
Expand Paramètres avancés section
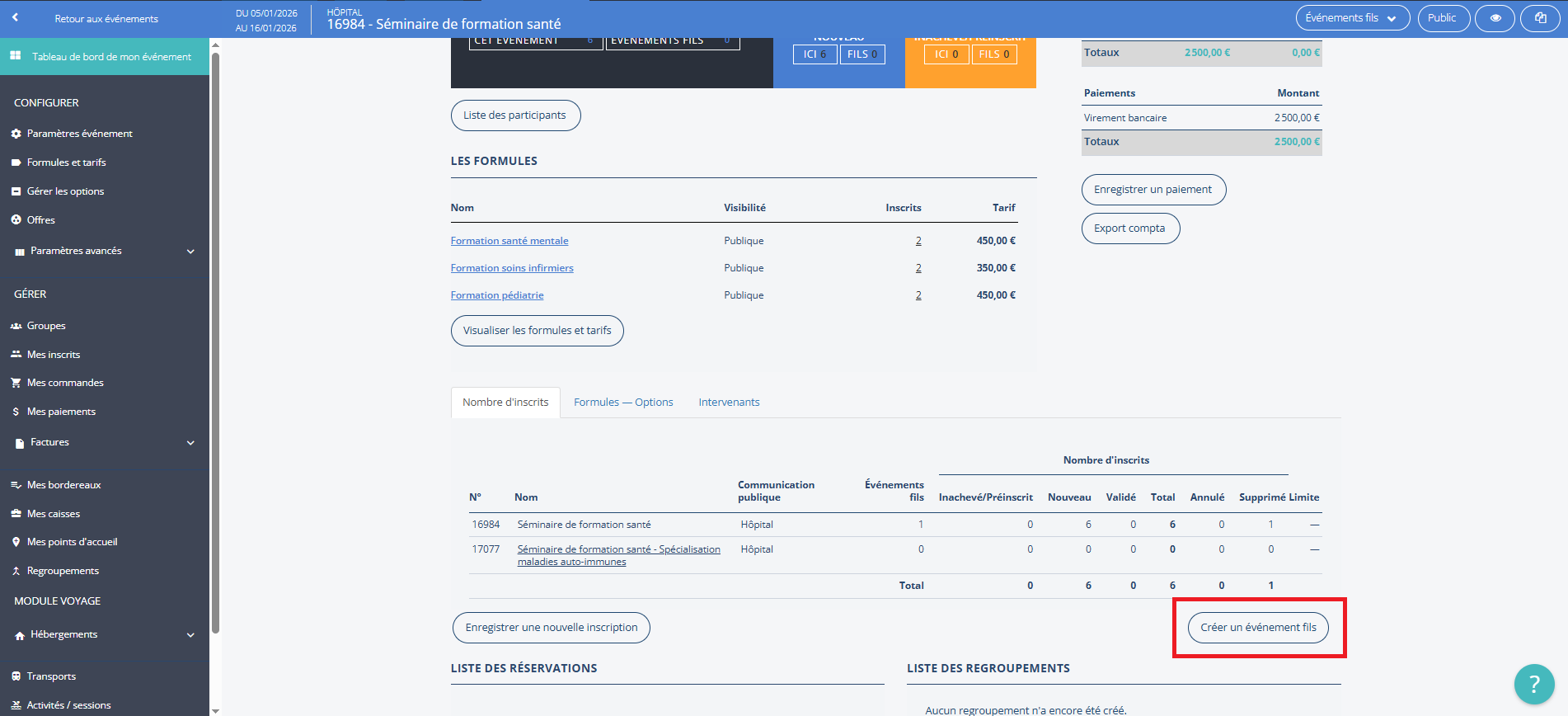click(190, 252)
